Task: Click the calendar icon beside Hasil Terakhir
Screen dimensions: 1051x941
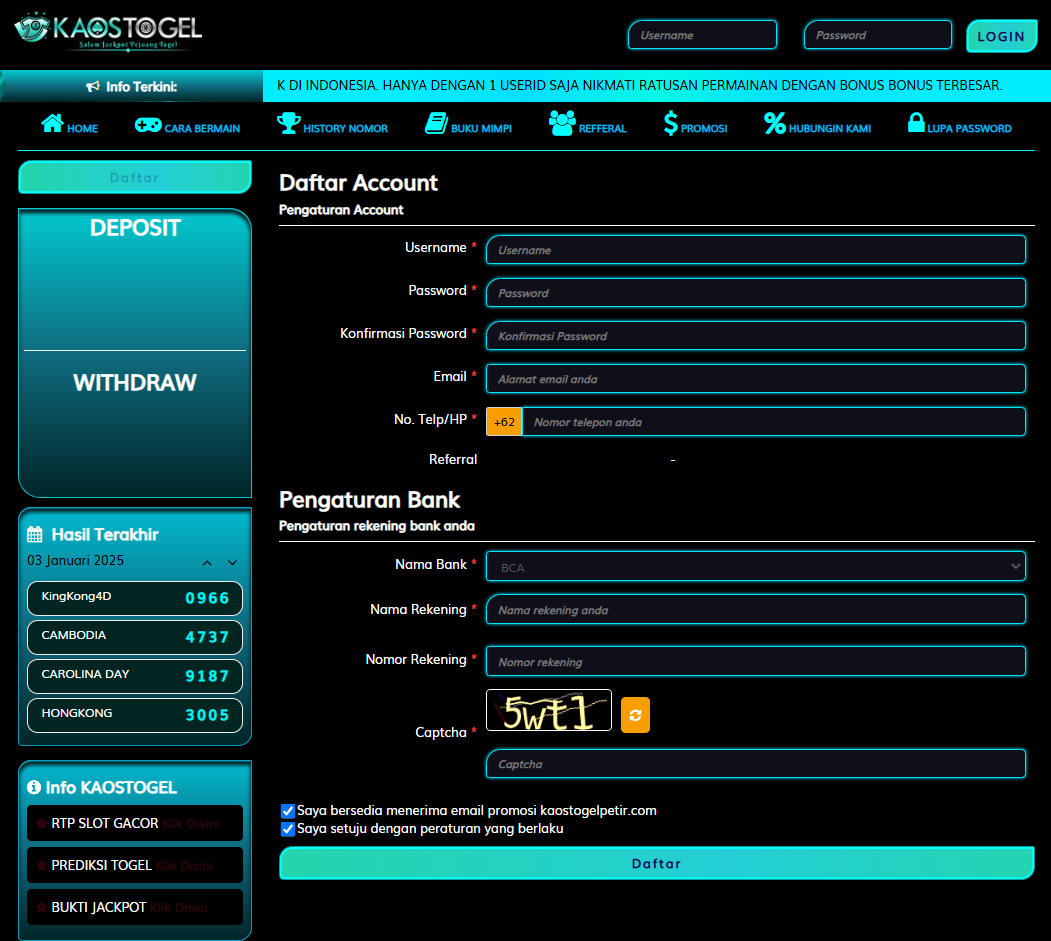Action: coord(35,534)
